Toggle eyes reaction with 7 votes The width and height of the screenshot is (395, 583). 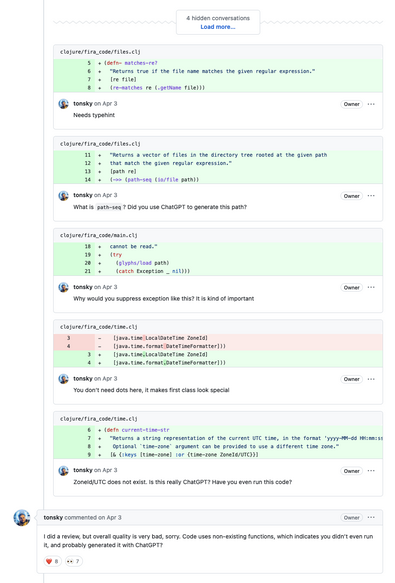[74, 561]
